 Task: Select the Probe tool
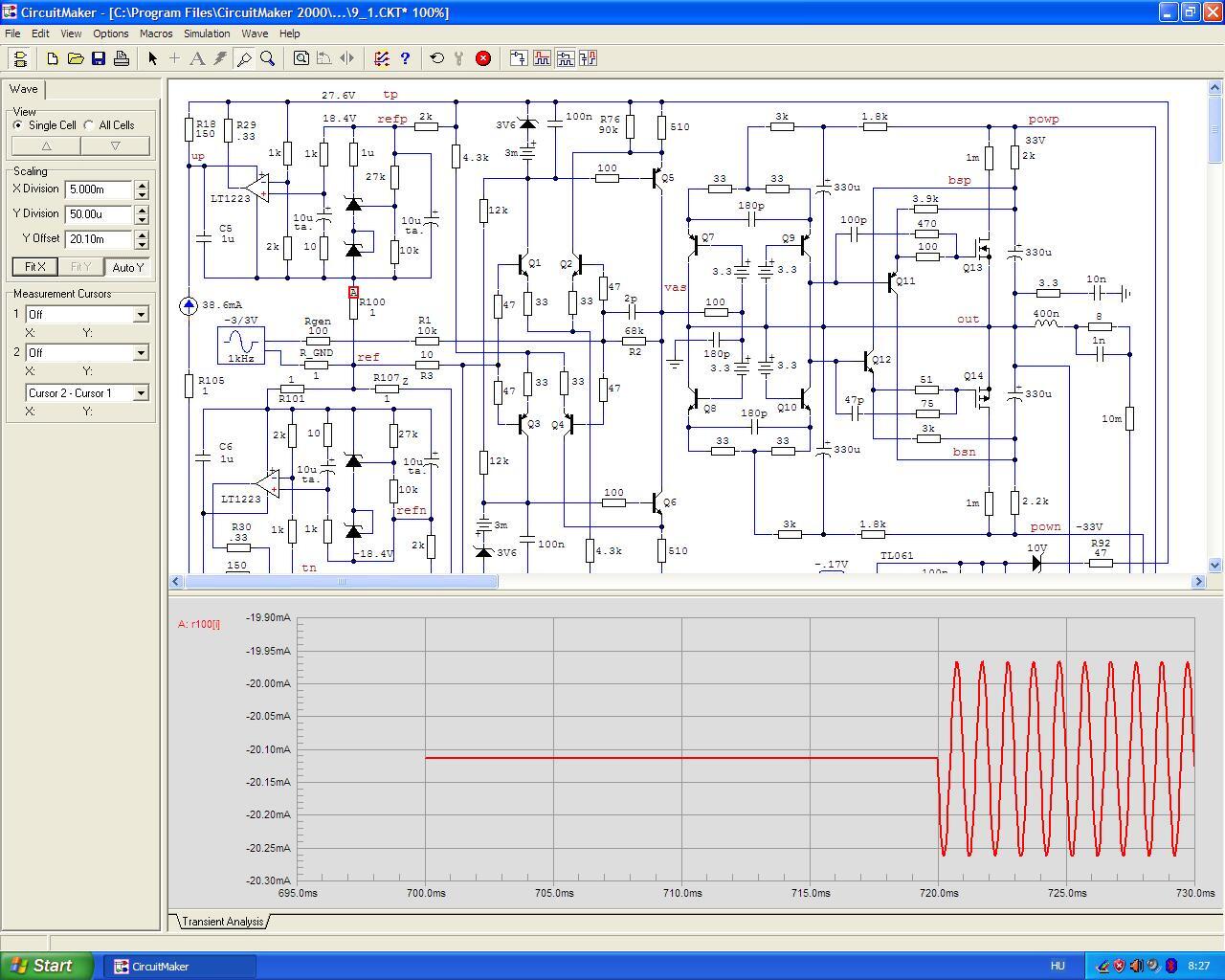(244, 58)
